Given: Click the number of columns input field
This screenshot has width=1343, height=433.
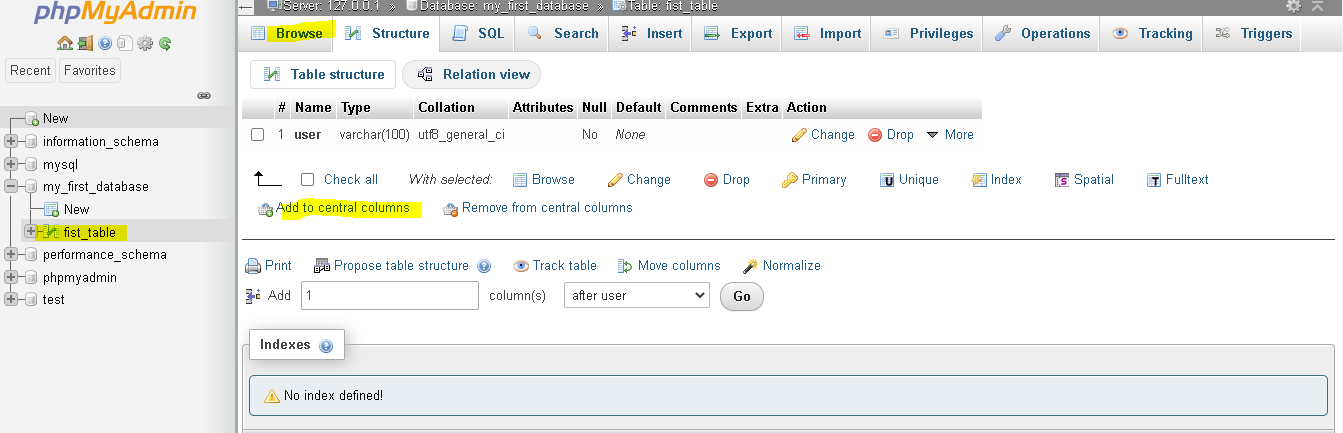Looking at the screenshot, I should pos(390,296).
